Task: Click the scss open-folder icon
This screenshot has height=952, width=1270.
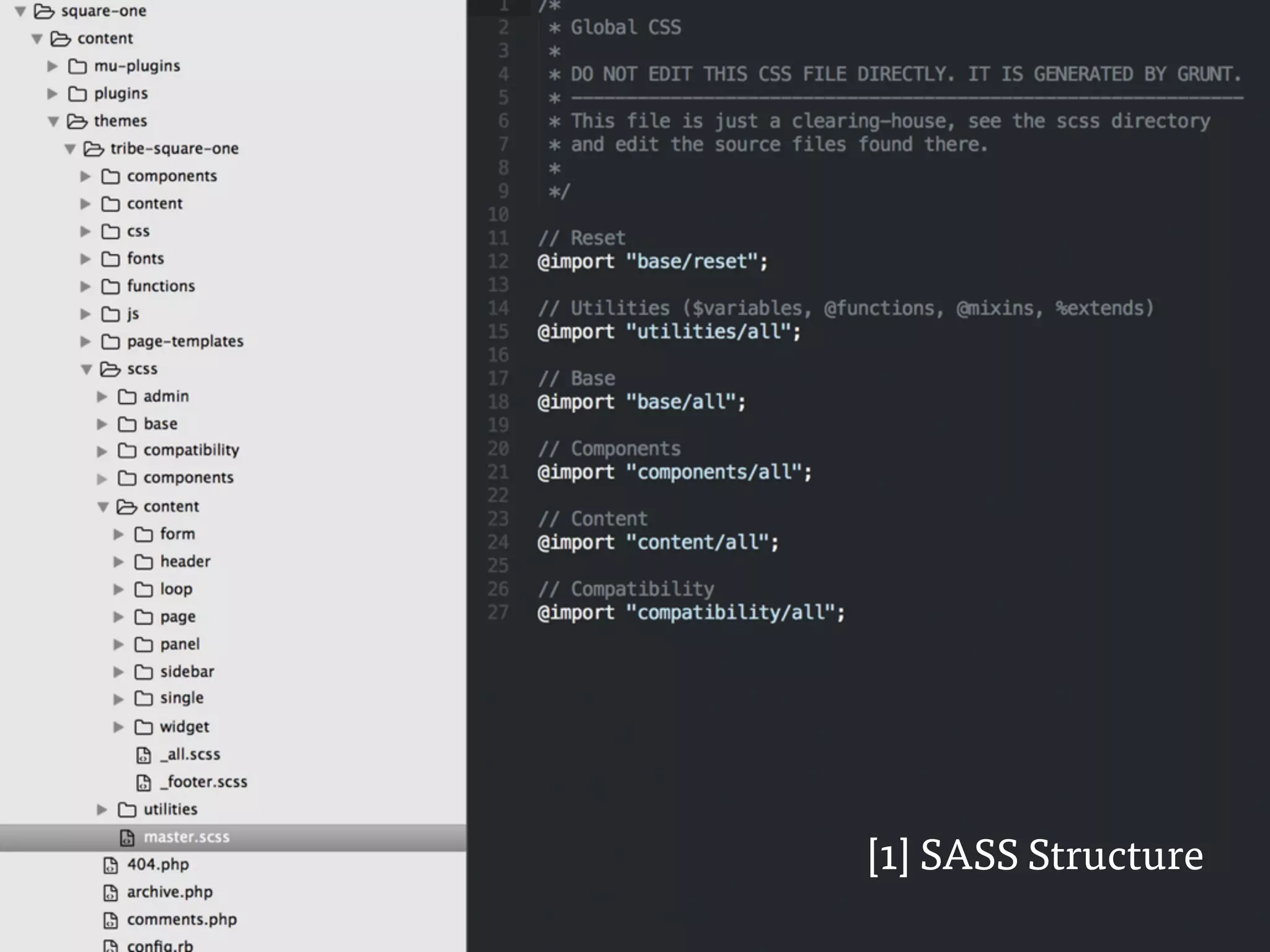Action: (110, 369)
